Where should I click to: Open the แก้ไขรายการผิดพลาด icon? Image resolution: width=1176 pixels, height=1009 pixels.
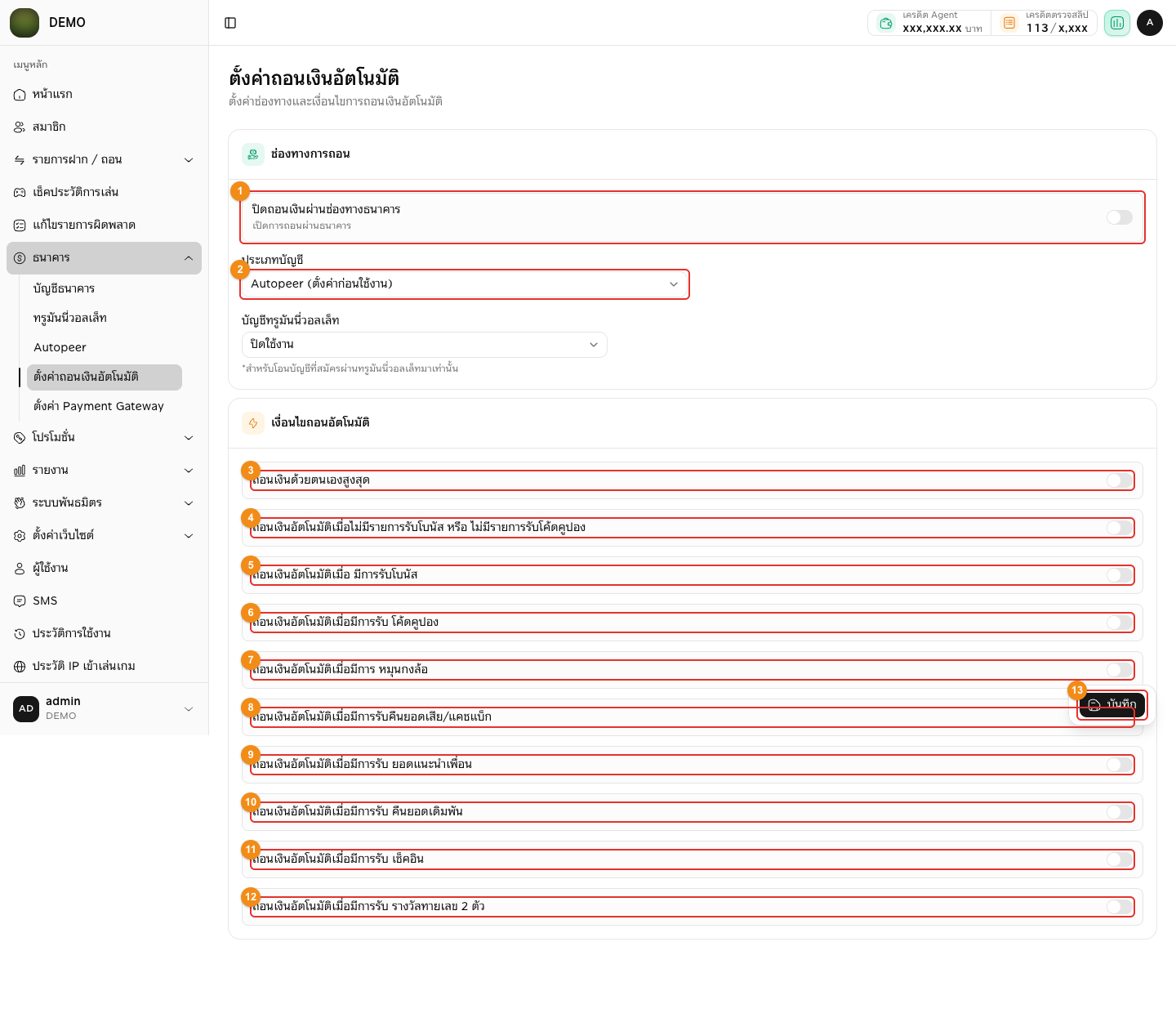click(20, 225)
